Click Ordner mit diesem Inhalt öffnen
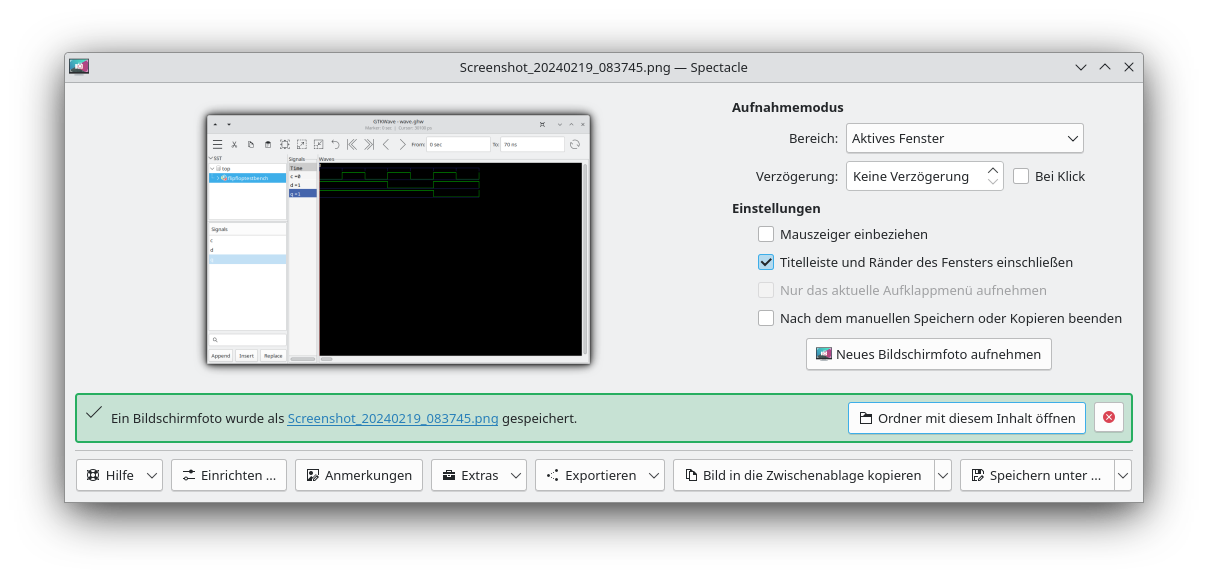The image size is (1208, 579). coord(966,418)
